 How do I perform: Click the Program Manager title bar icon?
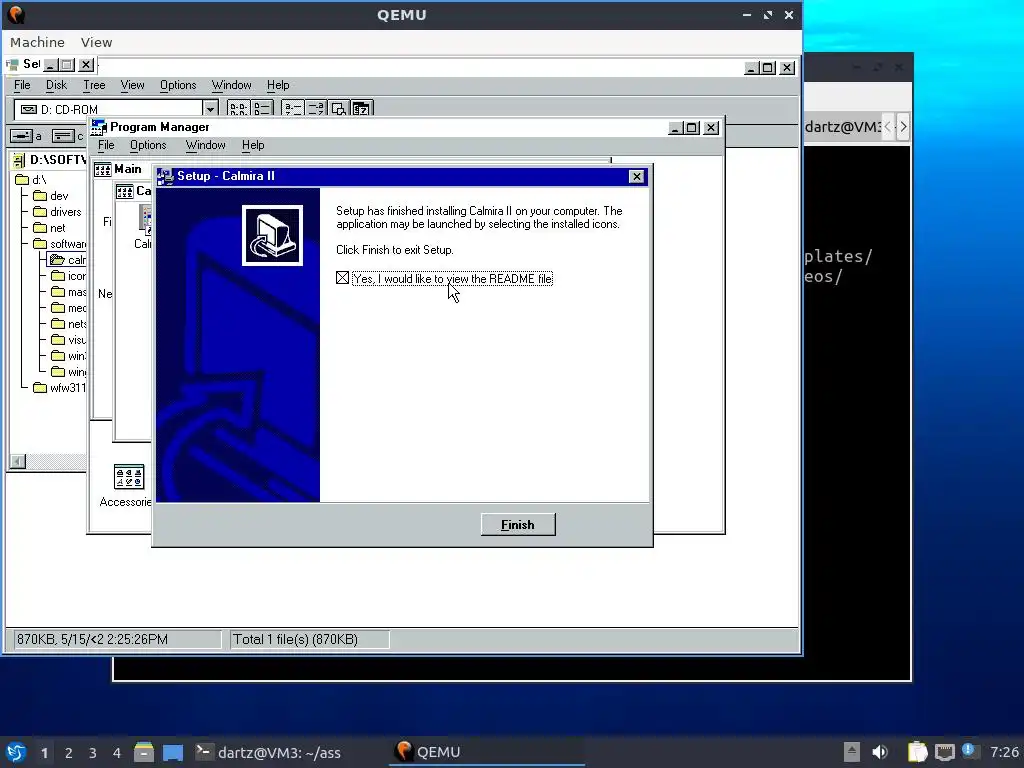coord(99,127)
